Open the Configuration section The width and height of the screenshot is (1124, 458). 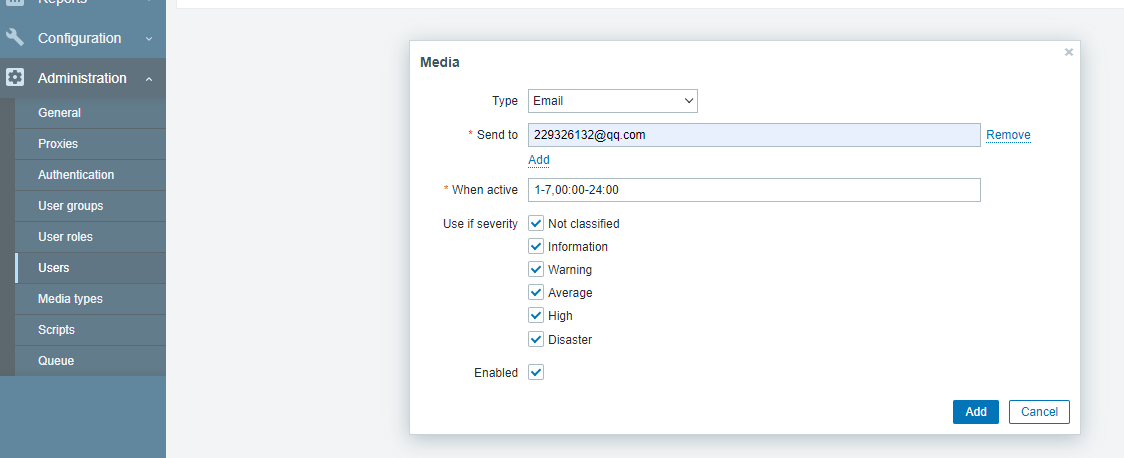[82, 38]
